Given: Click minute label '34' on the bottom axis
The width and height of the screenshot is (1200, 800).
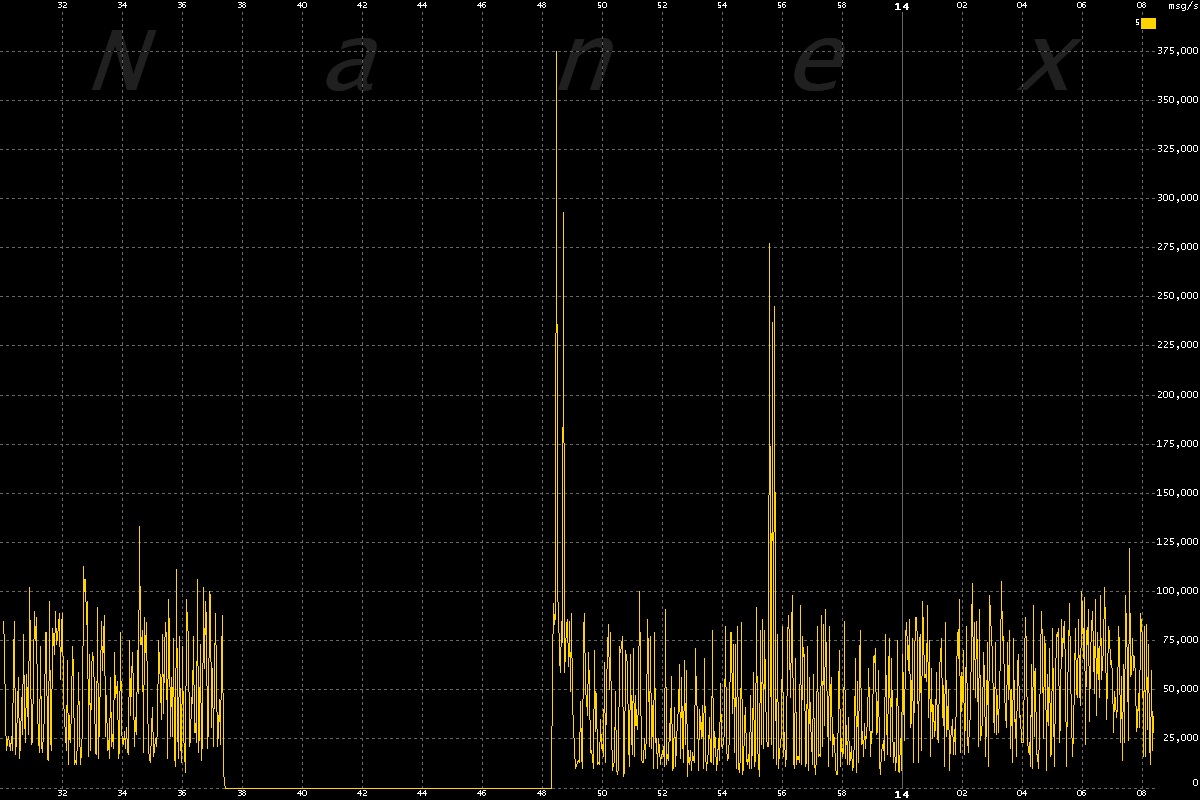Looking at the screenshot, I should tap(122, 794).
